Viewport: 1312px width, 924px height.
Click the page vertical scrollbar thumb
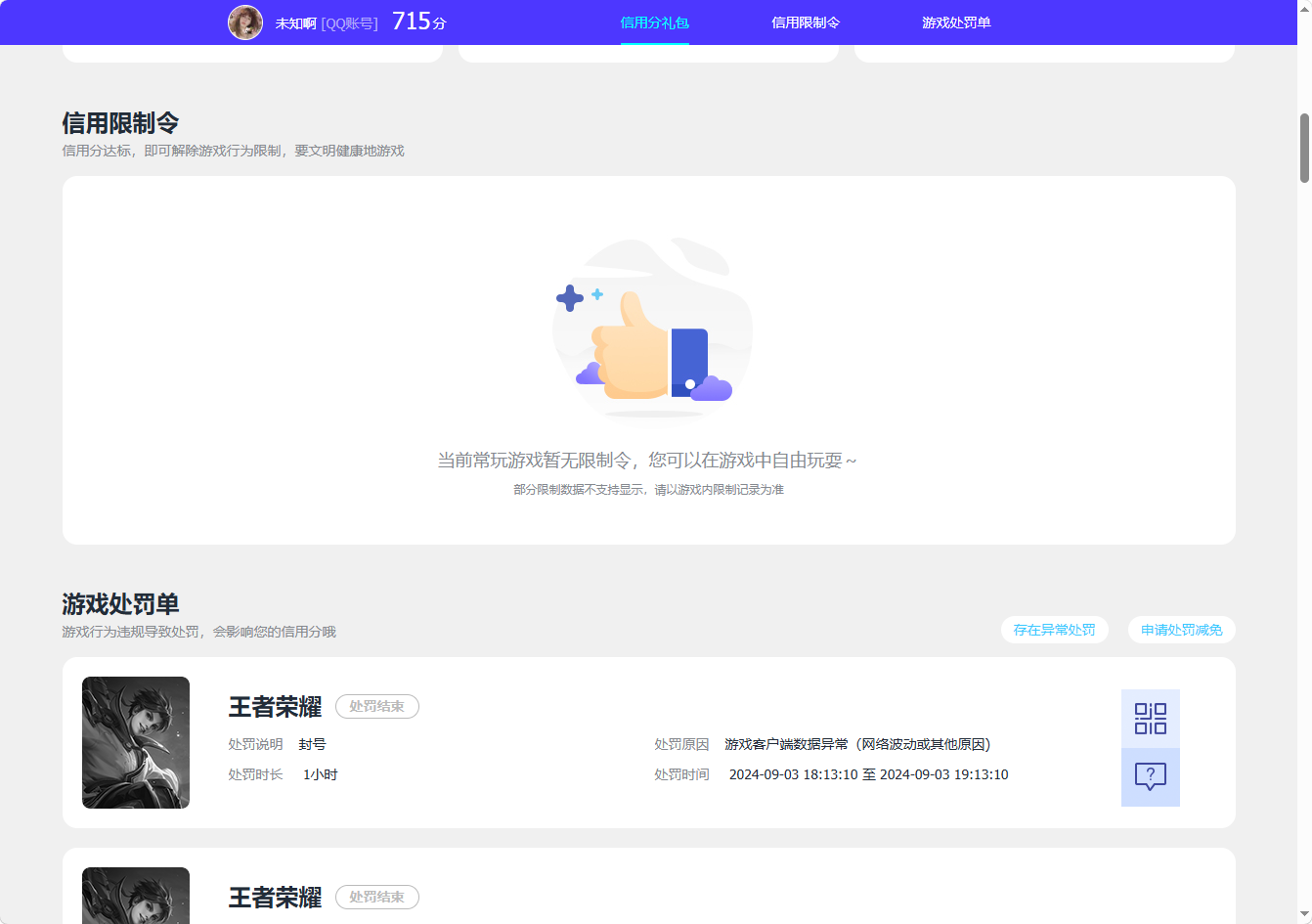(1304, 148)
